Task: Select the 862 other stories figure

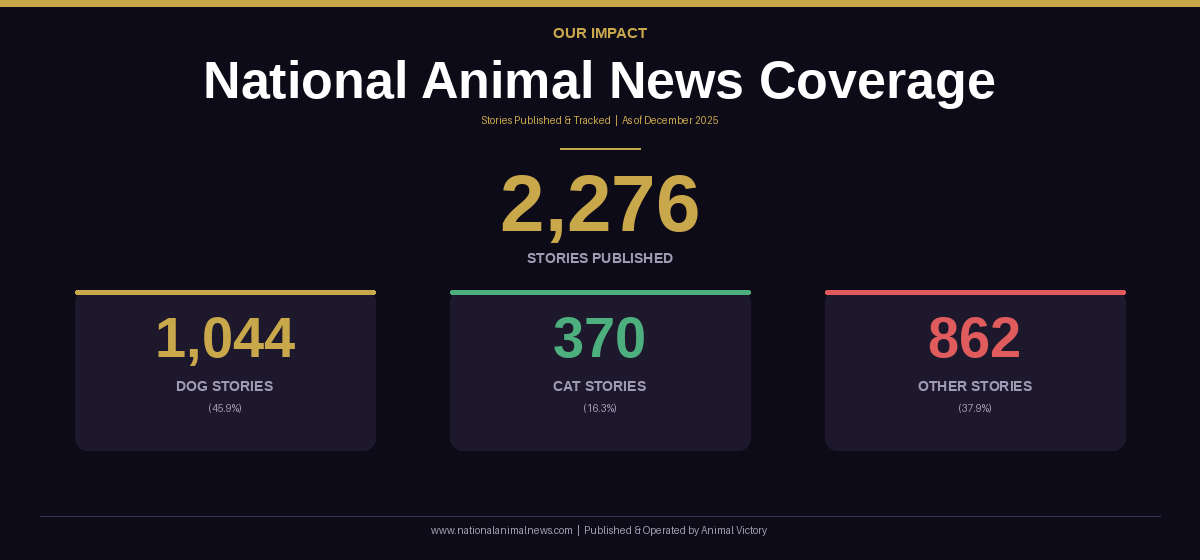Action: tap(975, 338)
